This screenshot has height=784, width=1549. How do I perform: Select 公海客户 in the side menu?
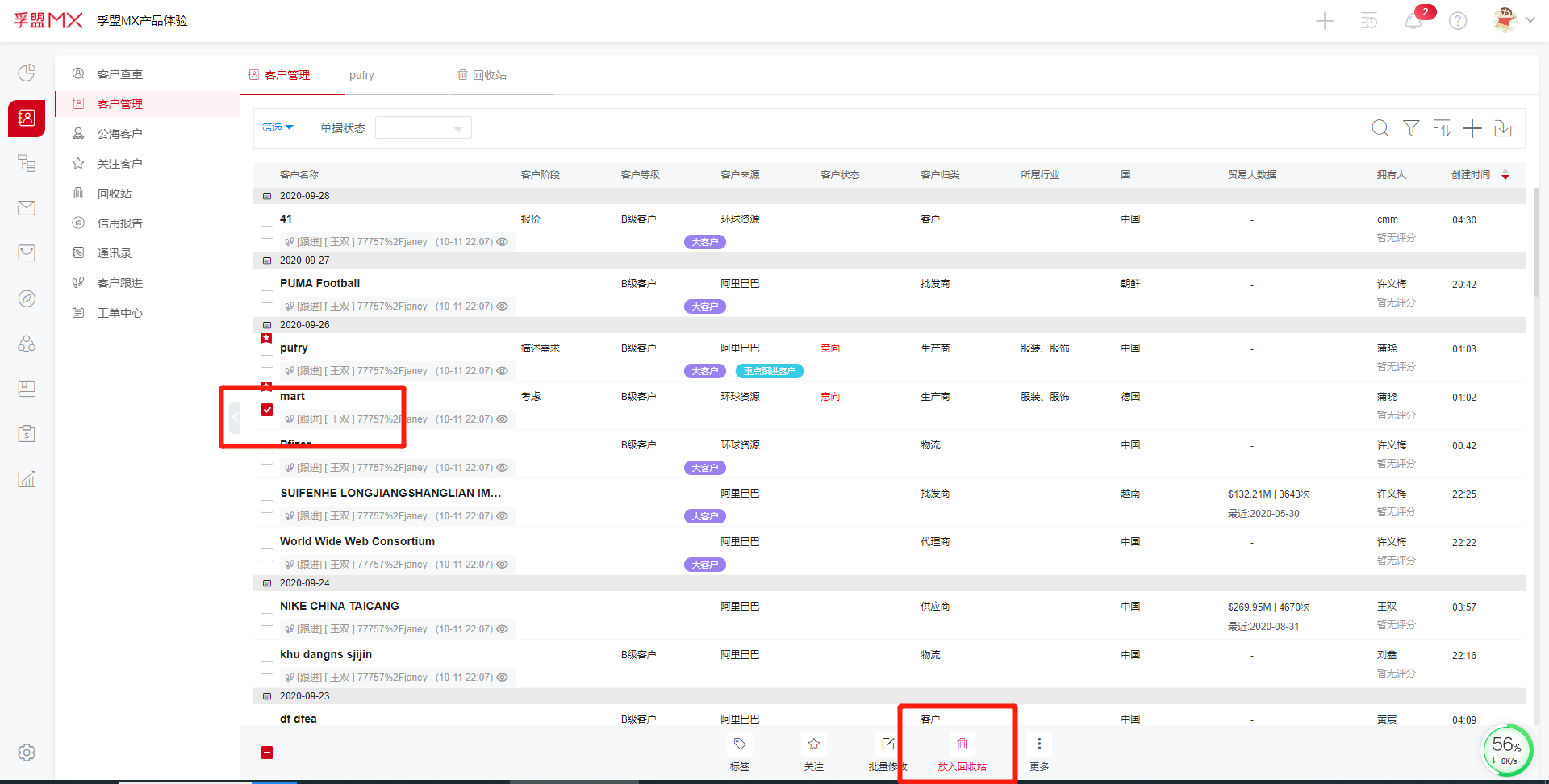pyautogui.click(x=119, y=134)
